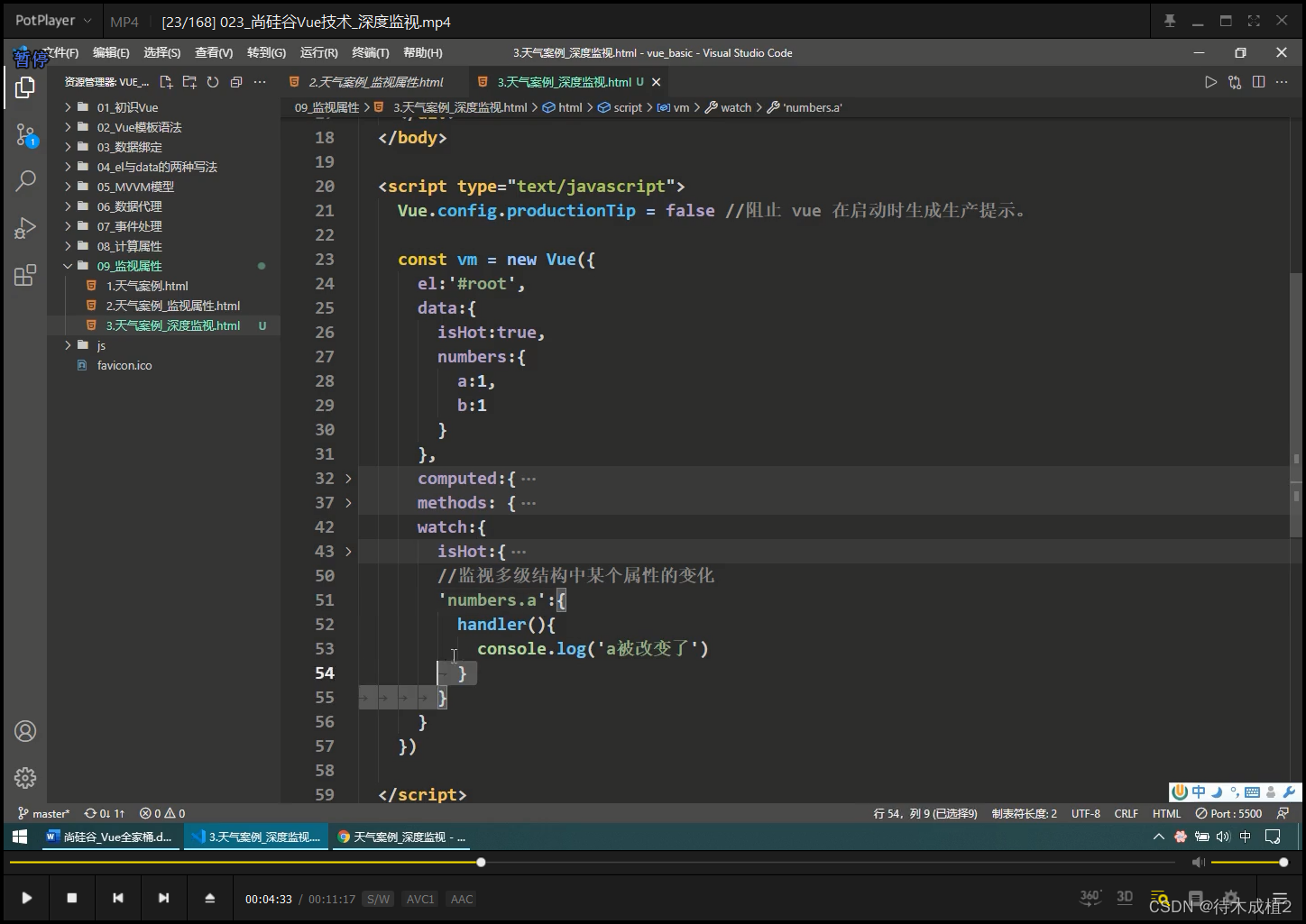Click the PotPlayer play button
This screenshot has height=924, width=1306.
pyautogui.click(x=26, y=898)
